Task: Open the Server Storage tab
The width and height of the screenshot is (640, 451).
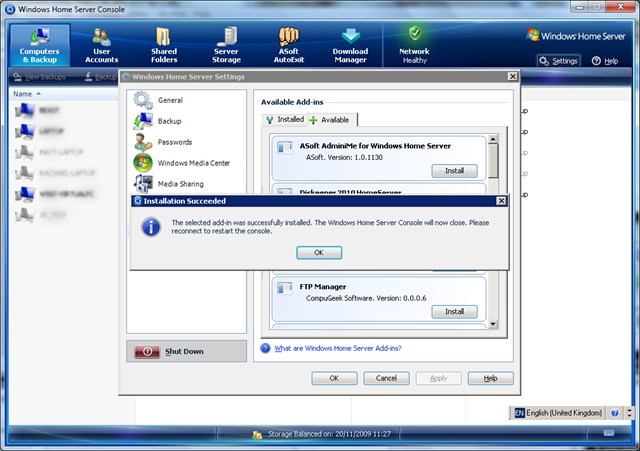Action: click(x=226, y=45)
